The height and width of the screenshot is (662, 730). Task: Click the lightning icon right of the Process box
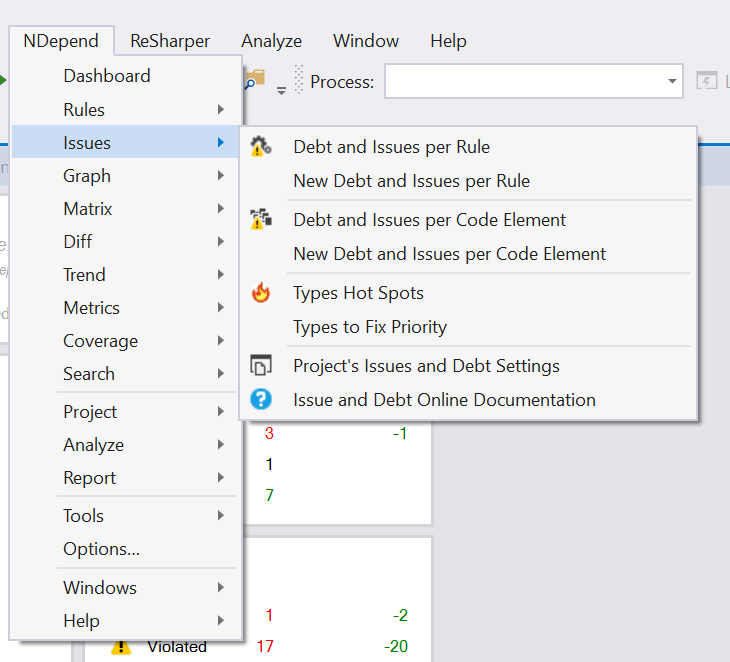[706, 81]
